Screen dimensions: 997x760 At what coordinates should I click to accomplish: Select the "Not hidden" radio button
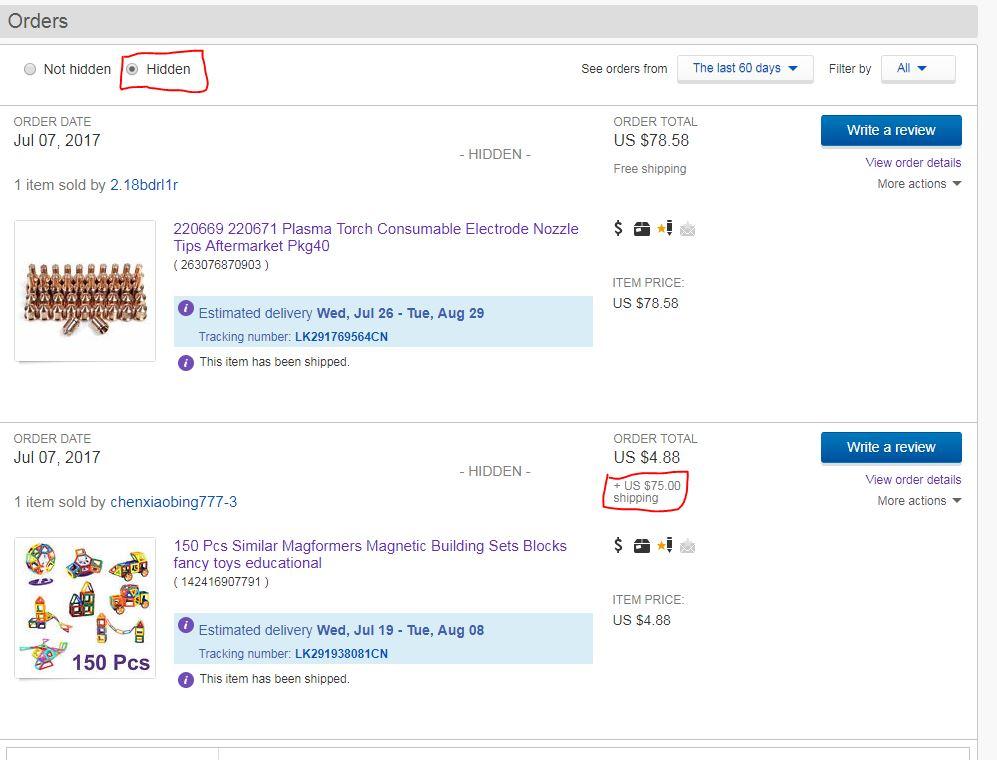pos(30,69)
